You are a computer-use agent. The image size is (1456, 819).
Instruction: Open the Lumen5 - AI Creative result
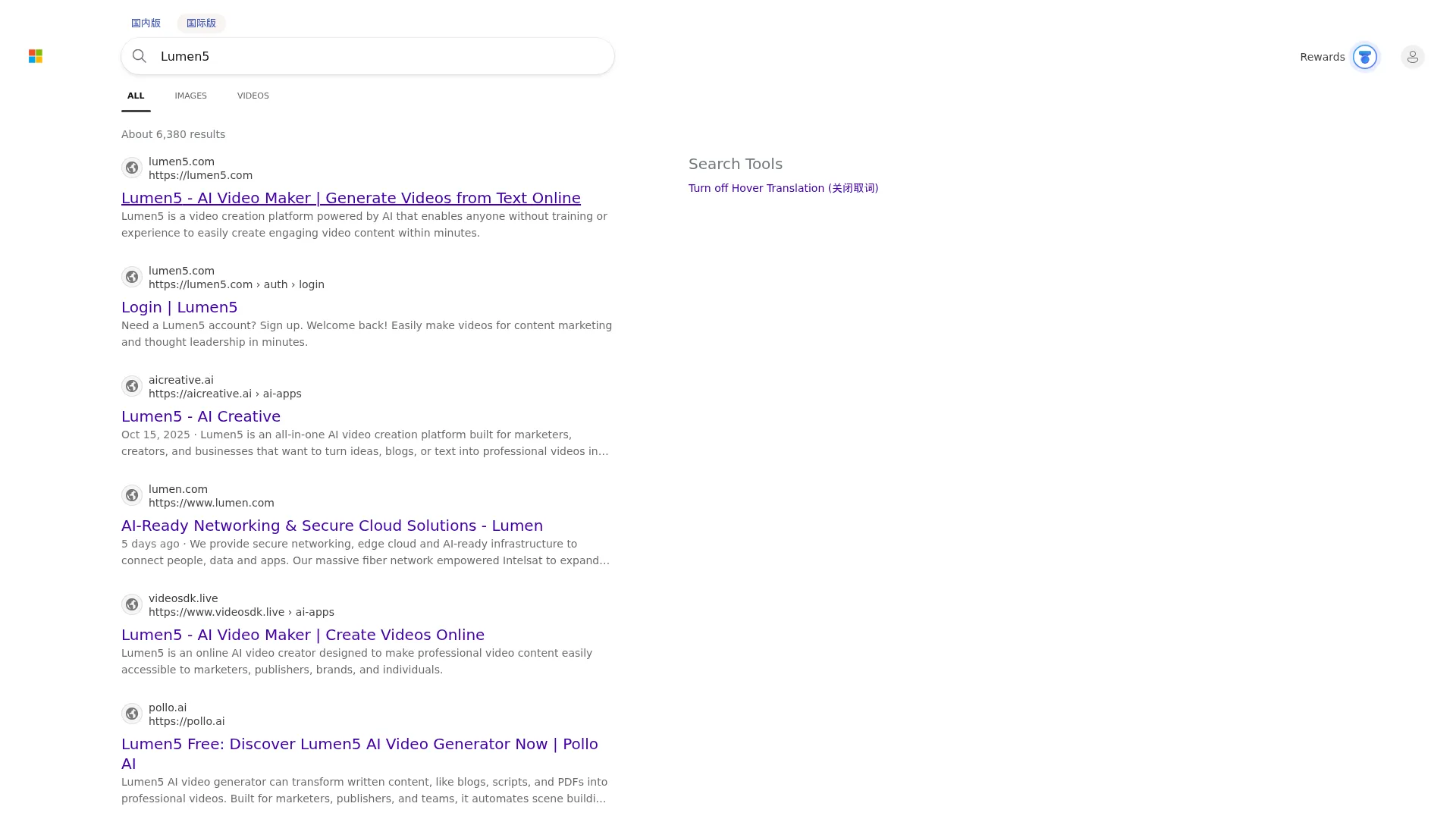pos(201,416)
